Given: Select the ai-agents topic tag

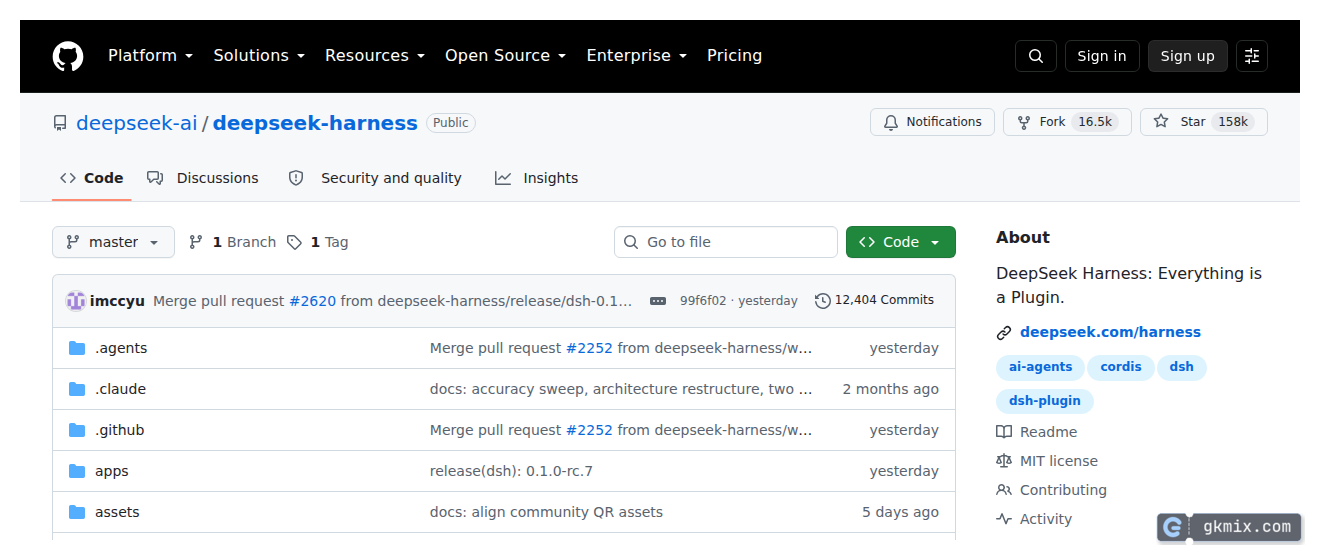Looking at the screenshot, I should pos(1040,367).
